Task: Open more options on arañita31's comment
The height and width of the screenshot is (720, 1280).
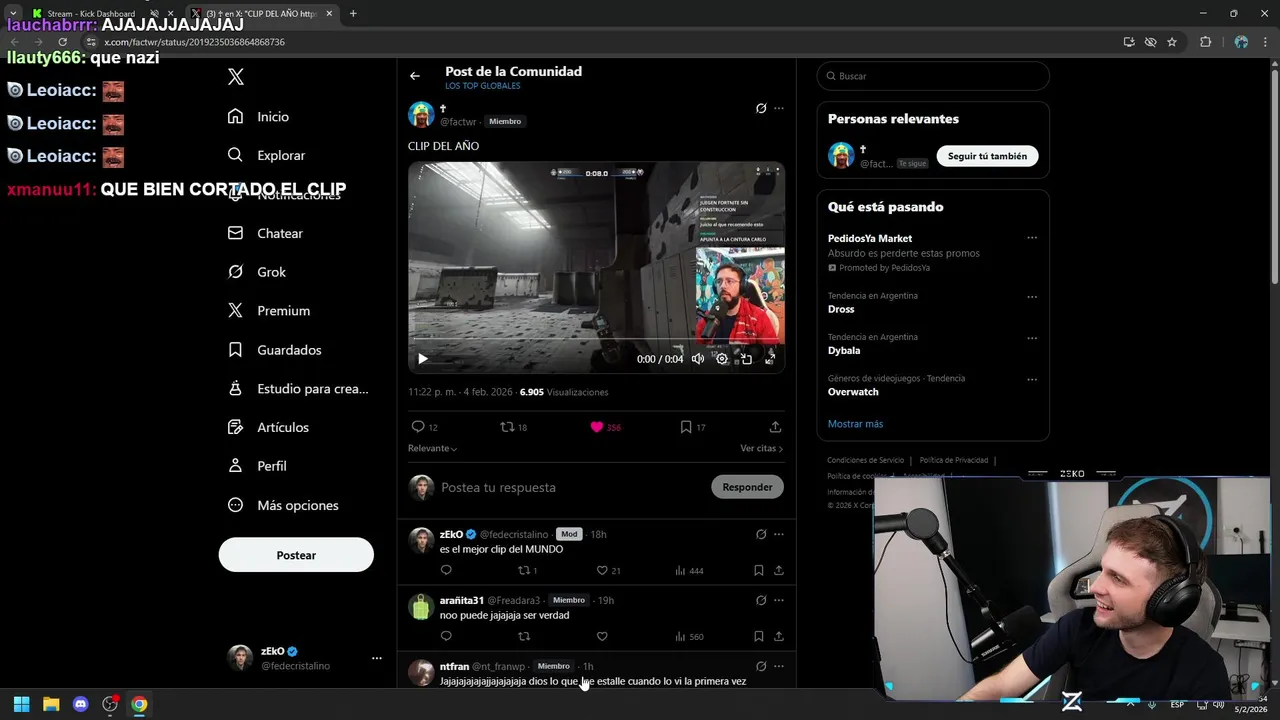Action: (x=779, y=600)
